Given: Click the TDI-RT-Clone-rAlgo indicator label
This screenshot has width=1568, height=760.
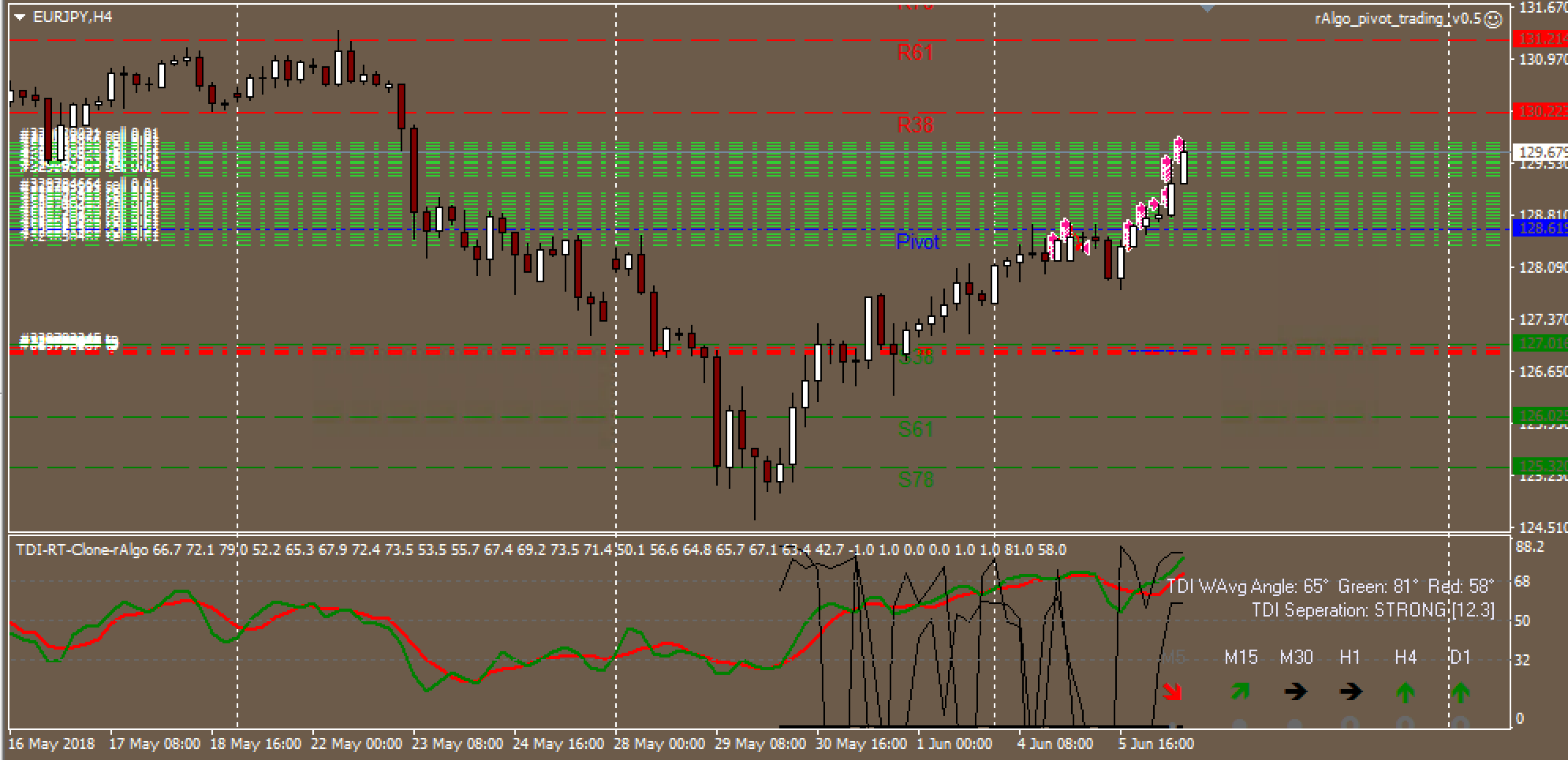Looking at the screenshot, I should tap(82, 550).
